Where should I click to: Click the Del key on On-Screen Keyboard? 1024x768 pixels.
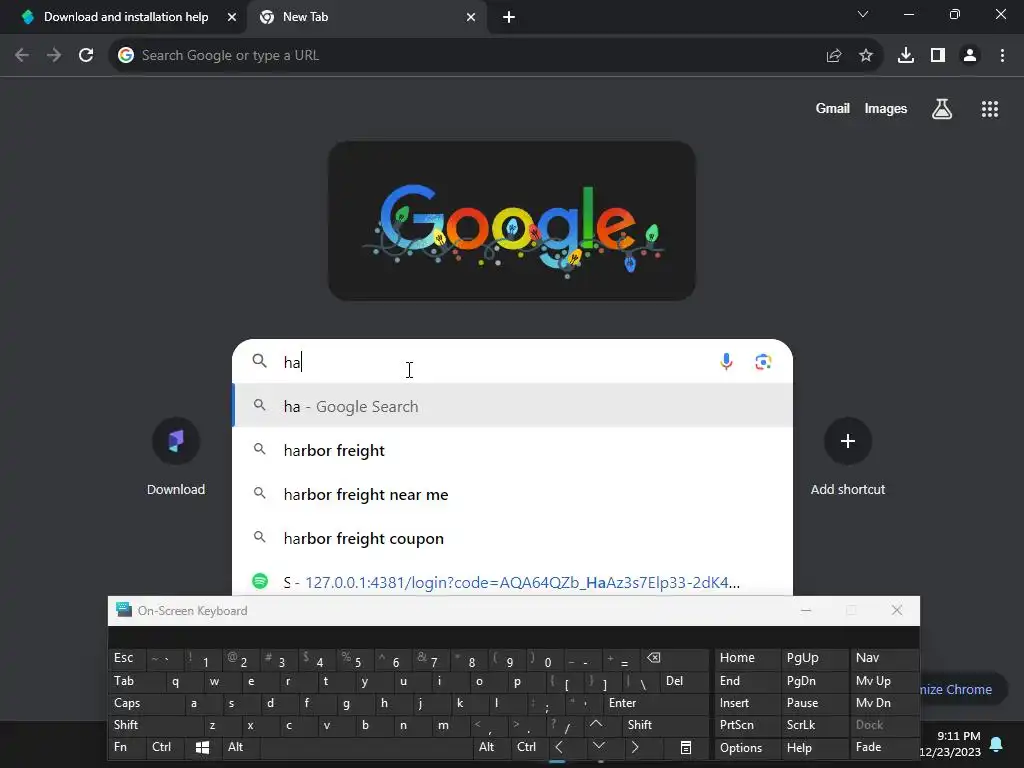click(685, 681)
